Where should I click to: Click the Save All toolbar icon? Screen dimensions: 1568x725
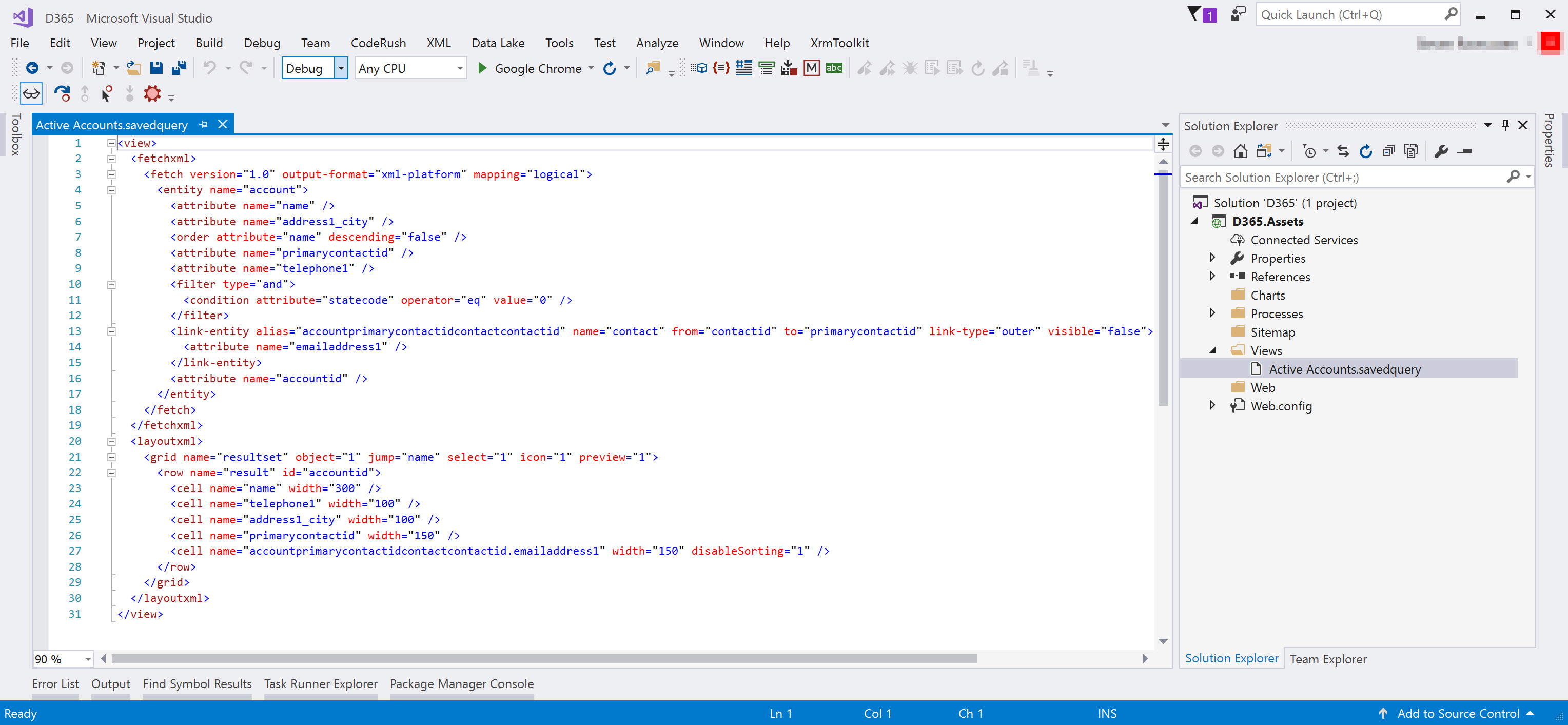click(x=179, y=68)
